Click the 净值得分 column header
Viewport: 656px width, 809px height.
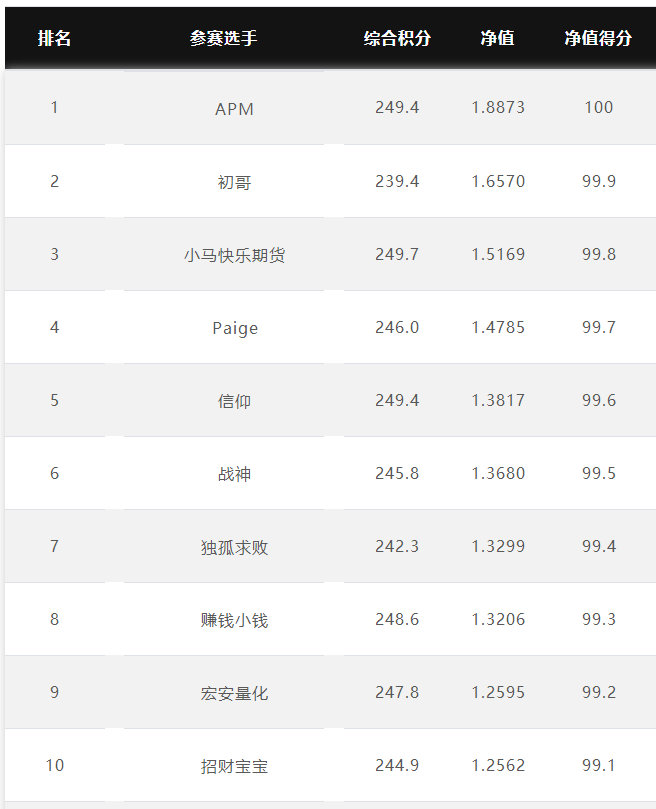coord(598,38)
